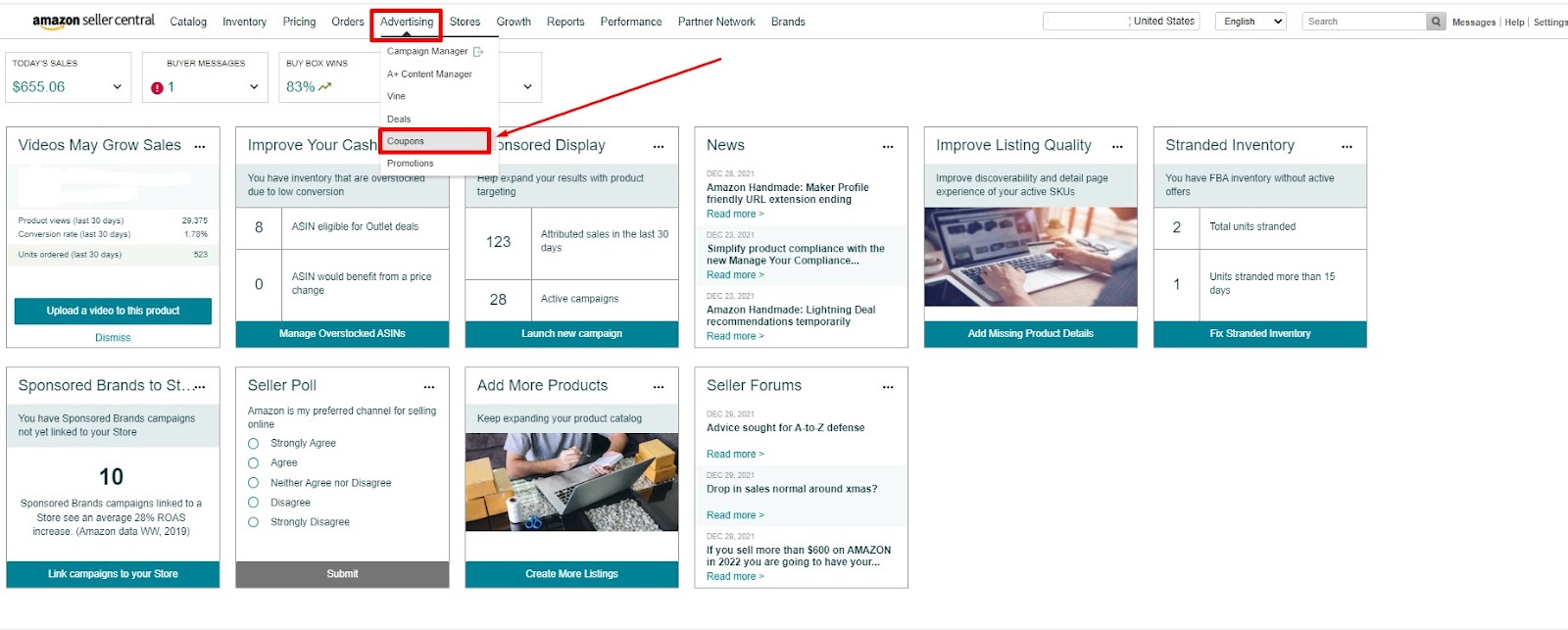Open the Advertising menu
The width and height of the screenshot is (1568, 630).
pos(407,22)
